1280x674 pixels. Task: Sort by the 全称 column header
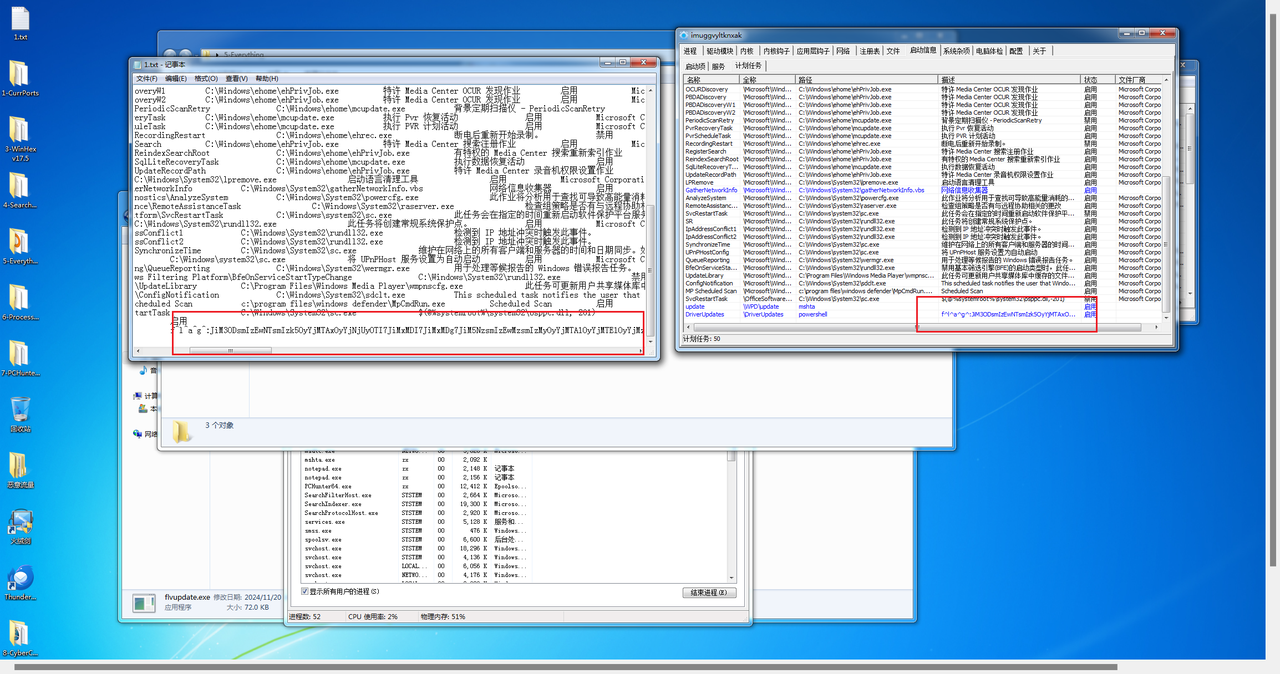click(769, 80)
